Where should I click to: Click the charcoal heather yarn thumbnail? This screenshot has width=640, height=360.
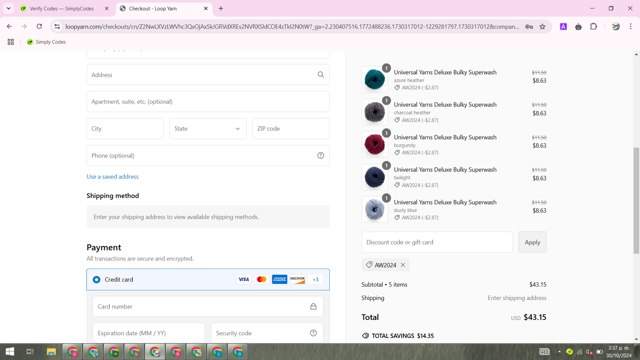point(375,112)
